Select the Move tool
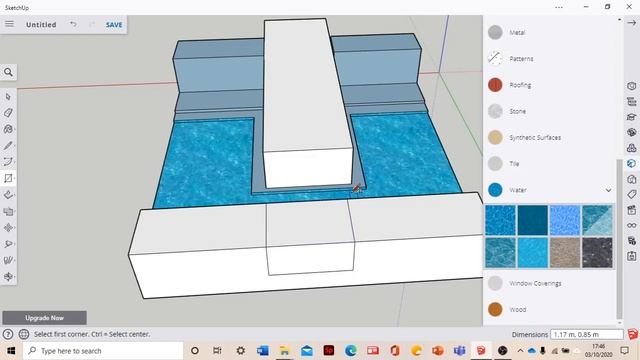640x360 pixels. tap(8, 227)
